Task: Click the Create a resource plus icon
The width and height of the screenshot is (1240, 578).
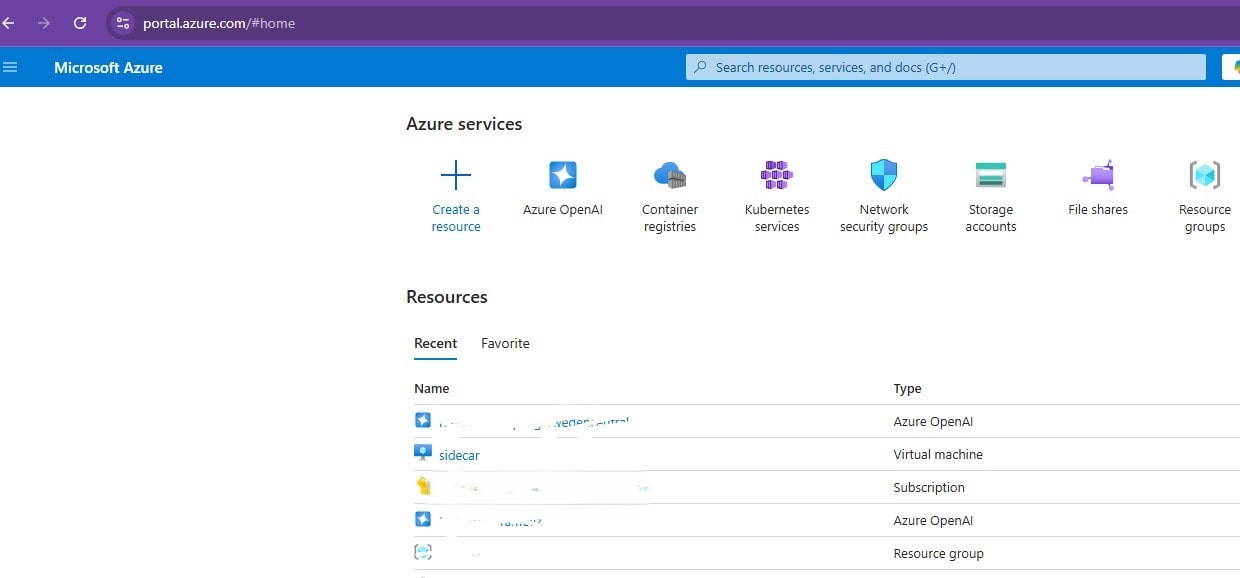Action: point(456,176)
